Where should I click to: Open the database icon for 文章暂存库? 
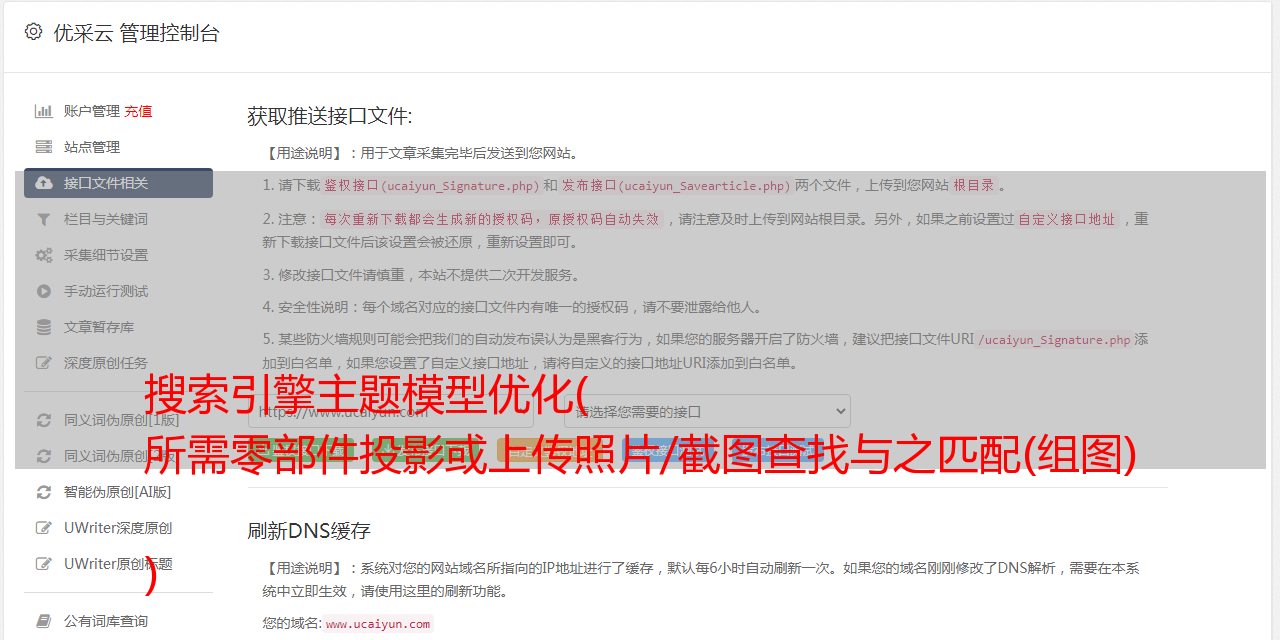[x=44, y=327]
